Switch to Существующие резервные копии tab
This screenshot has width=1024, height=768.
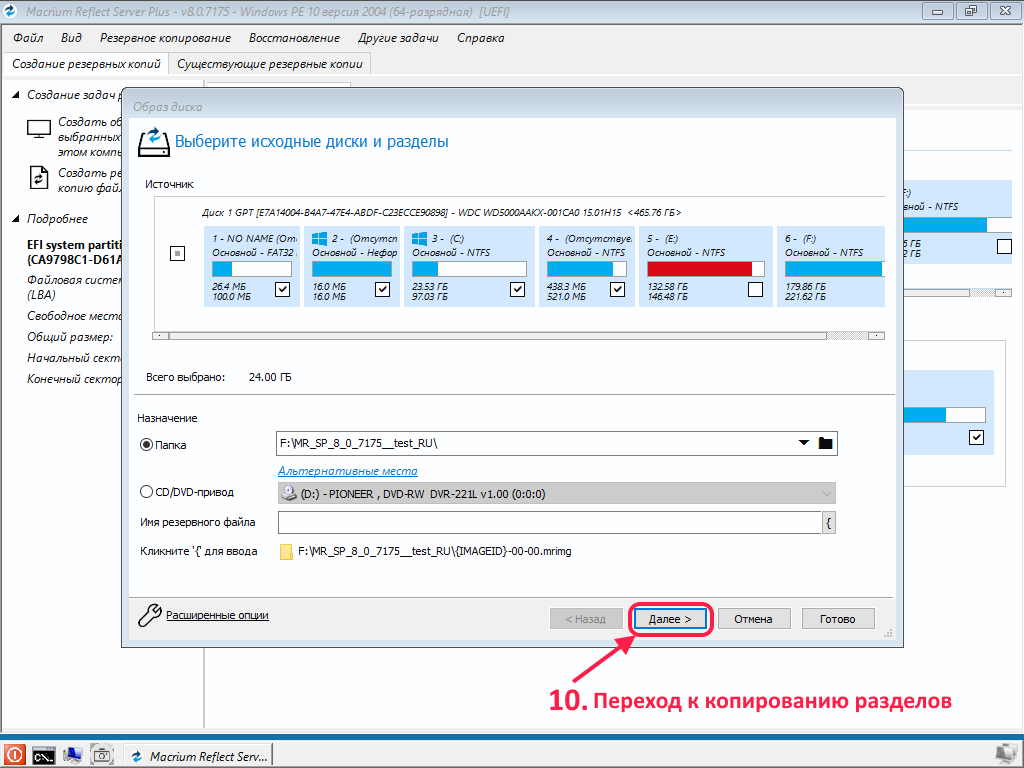tap(270, 63)
